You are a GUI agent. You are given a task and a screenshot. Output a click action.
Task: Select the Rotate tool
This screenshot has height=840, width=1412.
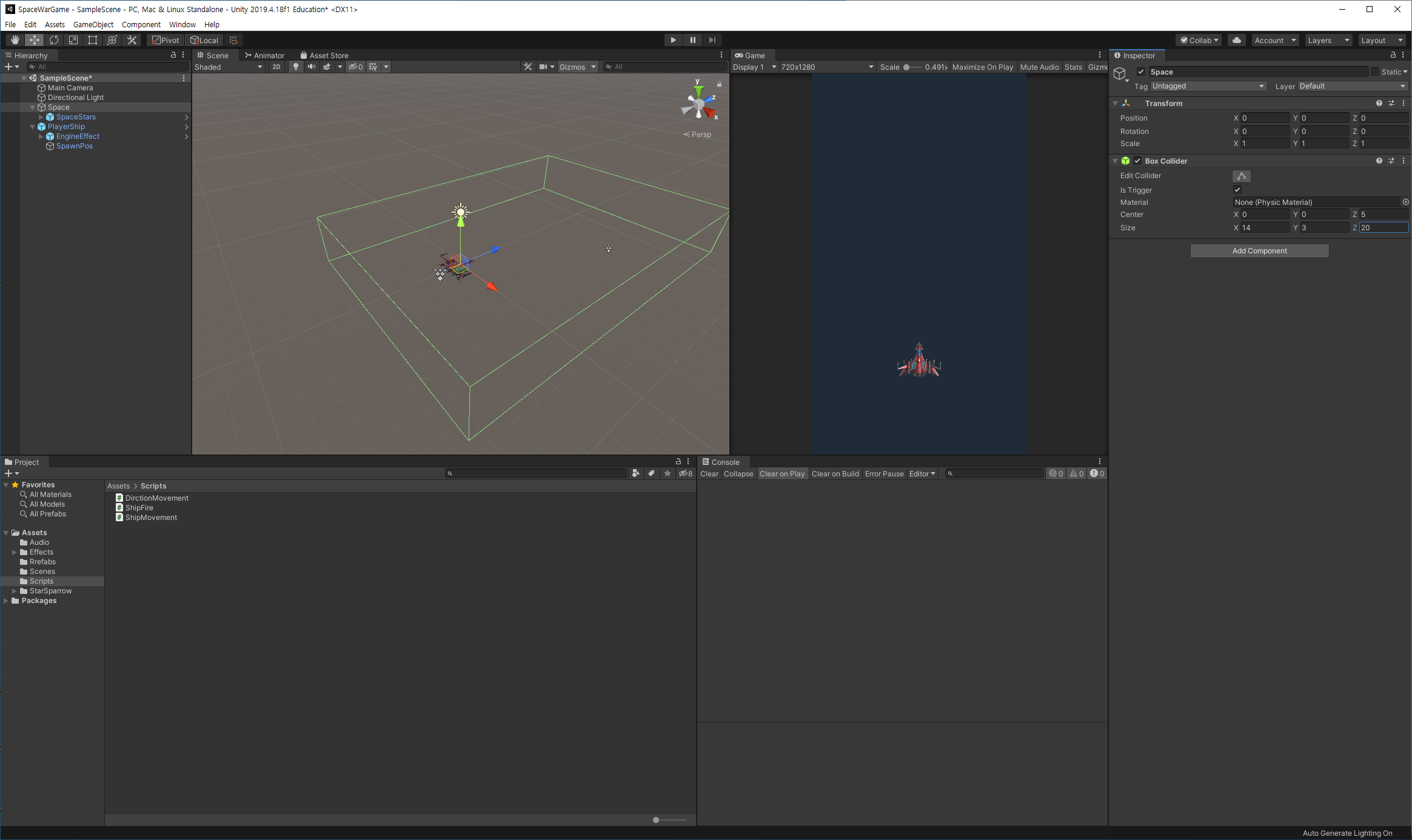coord(54,40)
